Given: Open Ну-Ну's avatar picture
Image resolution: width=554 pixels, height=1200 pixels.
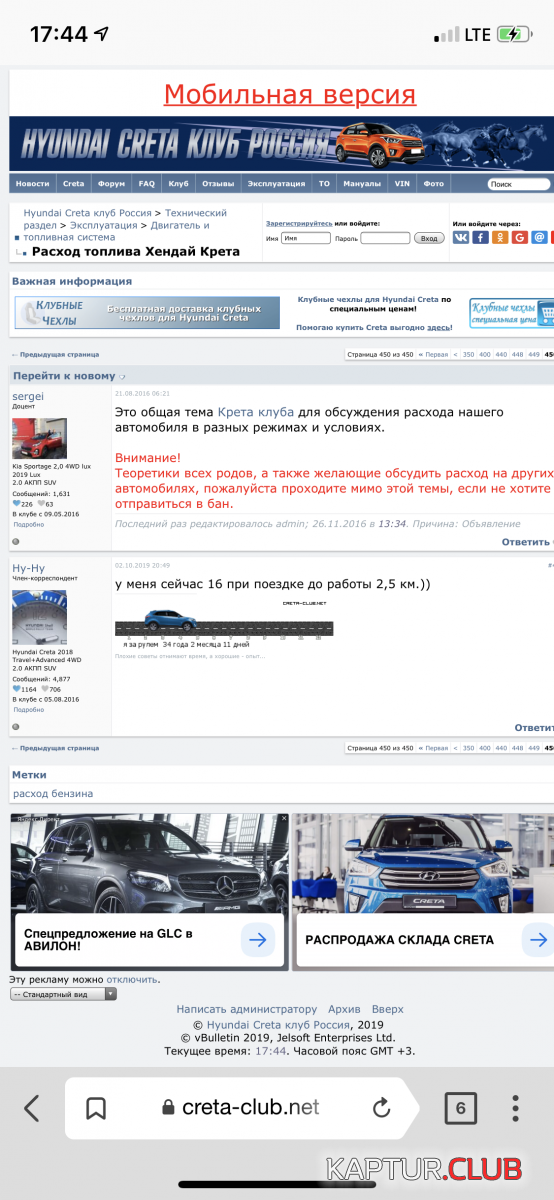Looking at the screenshot, I should click(x=39, y=617).
